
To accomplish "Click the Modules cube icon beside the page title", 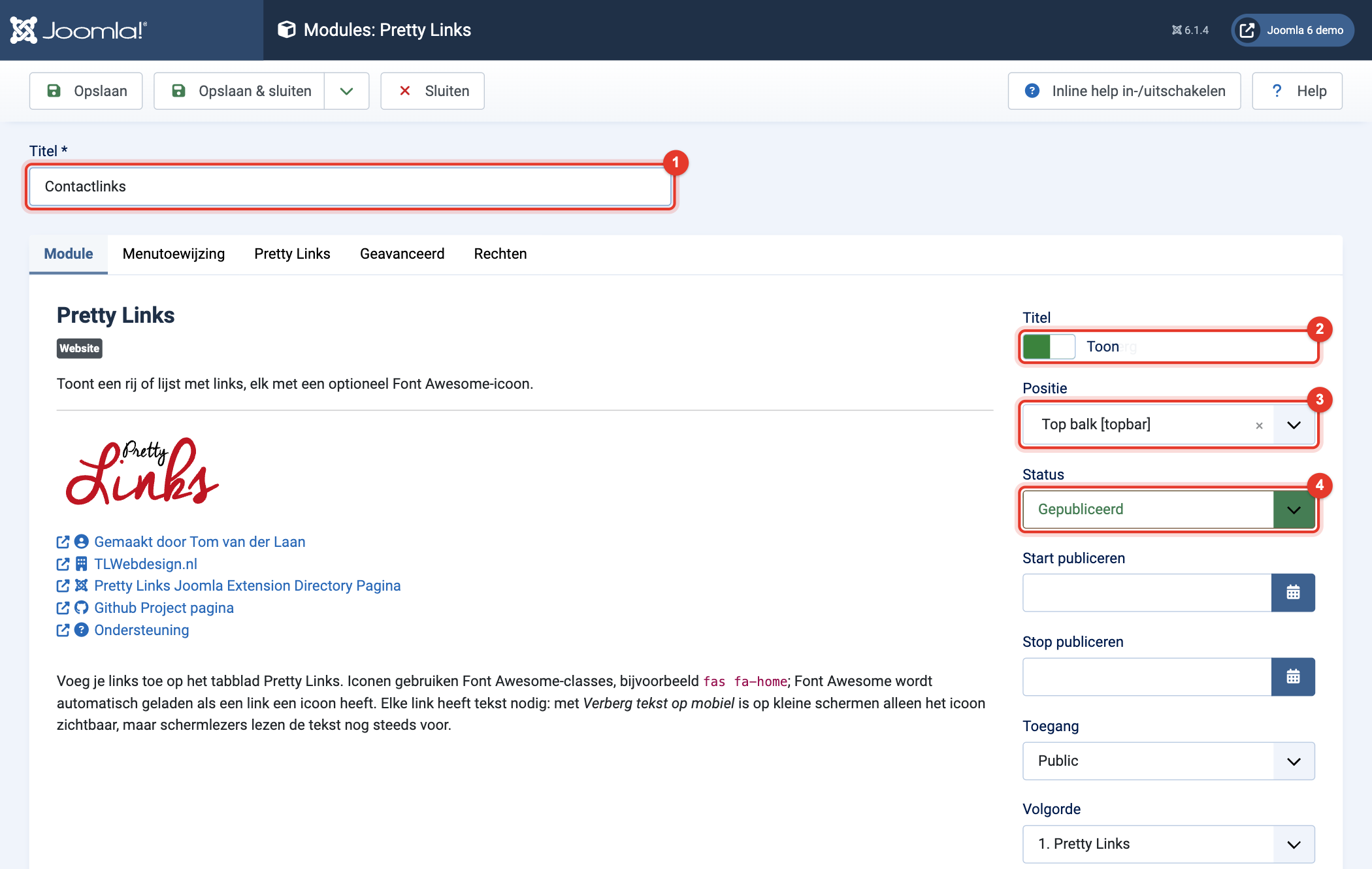I will pos(286,29).
